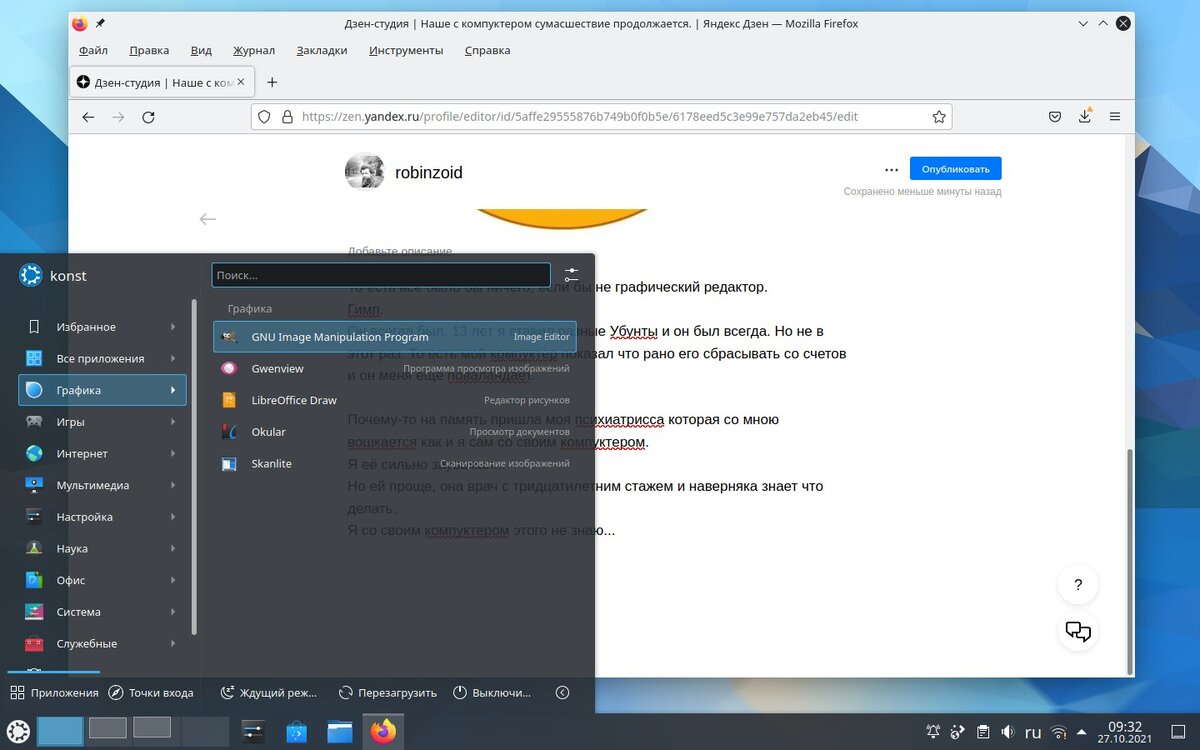
Task: Switch keyboard layout ru indicator
Action: [1034, 732]
